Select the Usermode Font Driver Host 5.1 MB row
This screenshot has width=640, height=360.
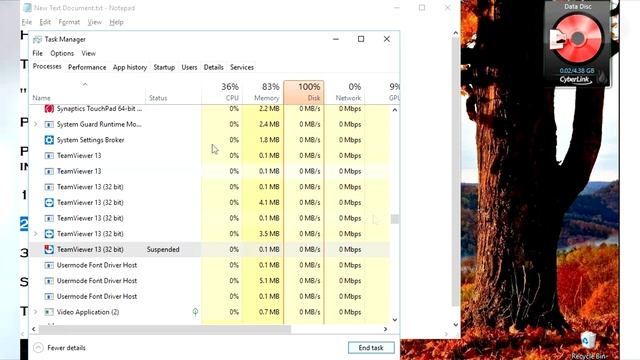tap(209, 281)
